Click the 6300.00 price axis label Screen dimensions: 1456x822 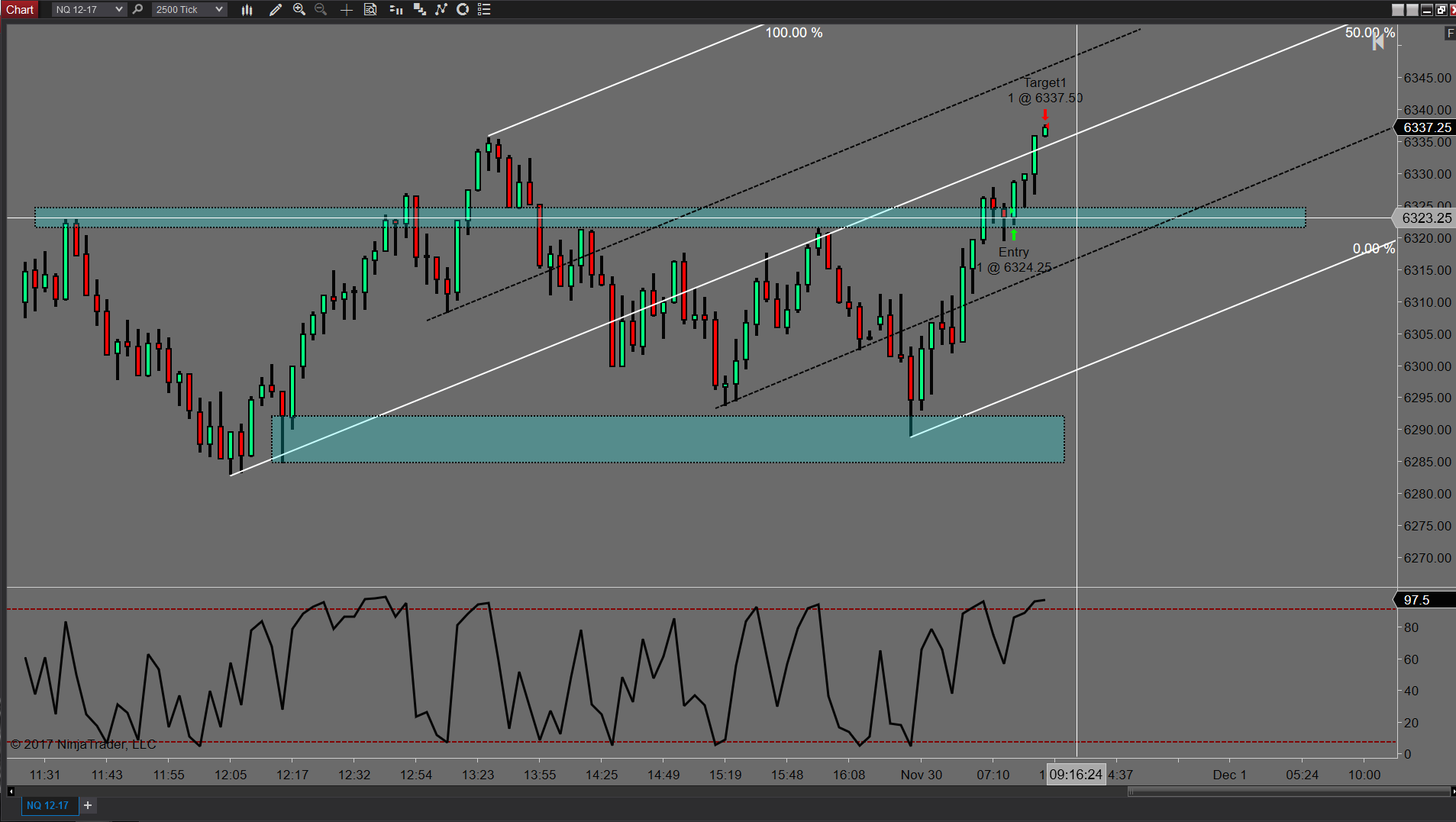pyautogui.click(x=1427, y=366)
